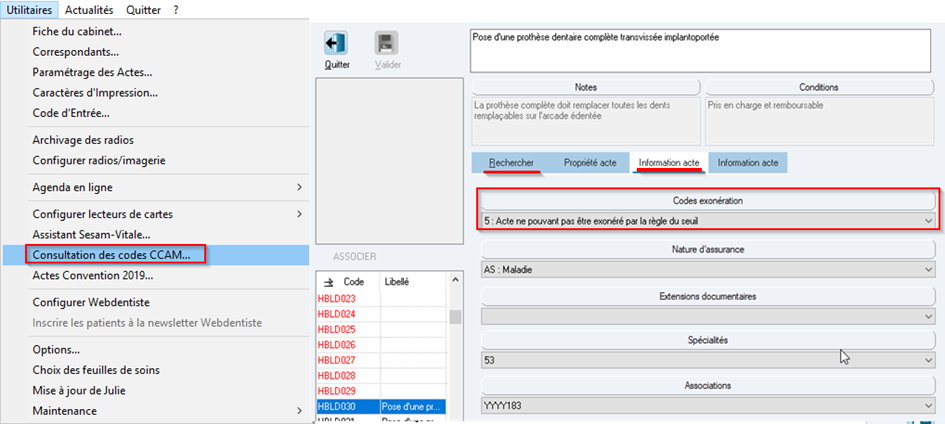
Task: Click the Conditions text area
Action: pos(818,121)
